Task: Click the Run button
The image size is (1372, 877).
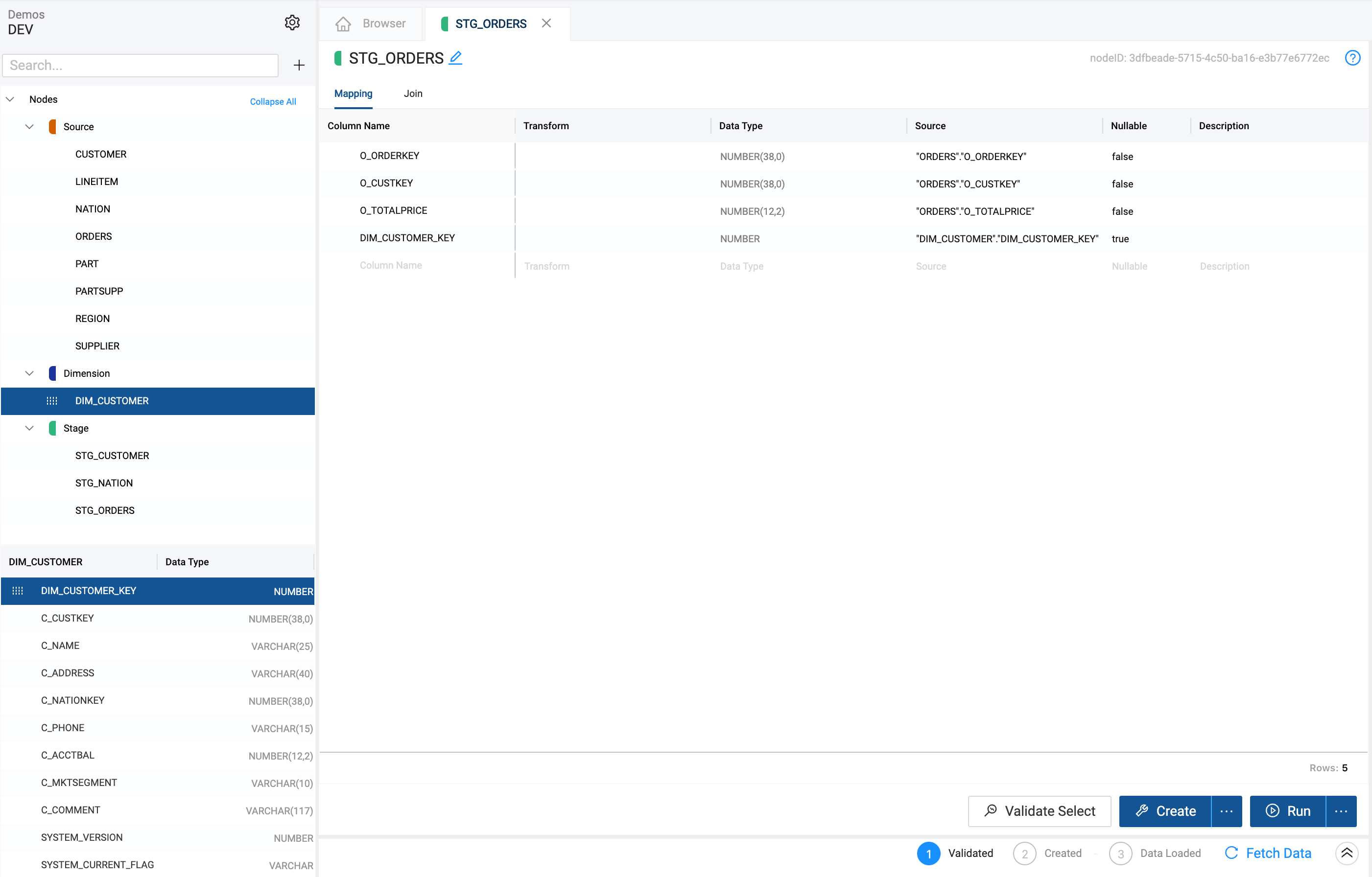Action: (x=1288, y=811)
